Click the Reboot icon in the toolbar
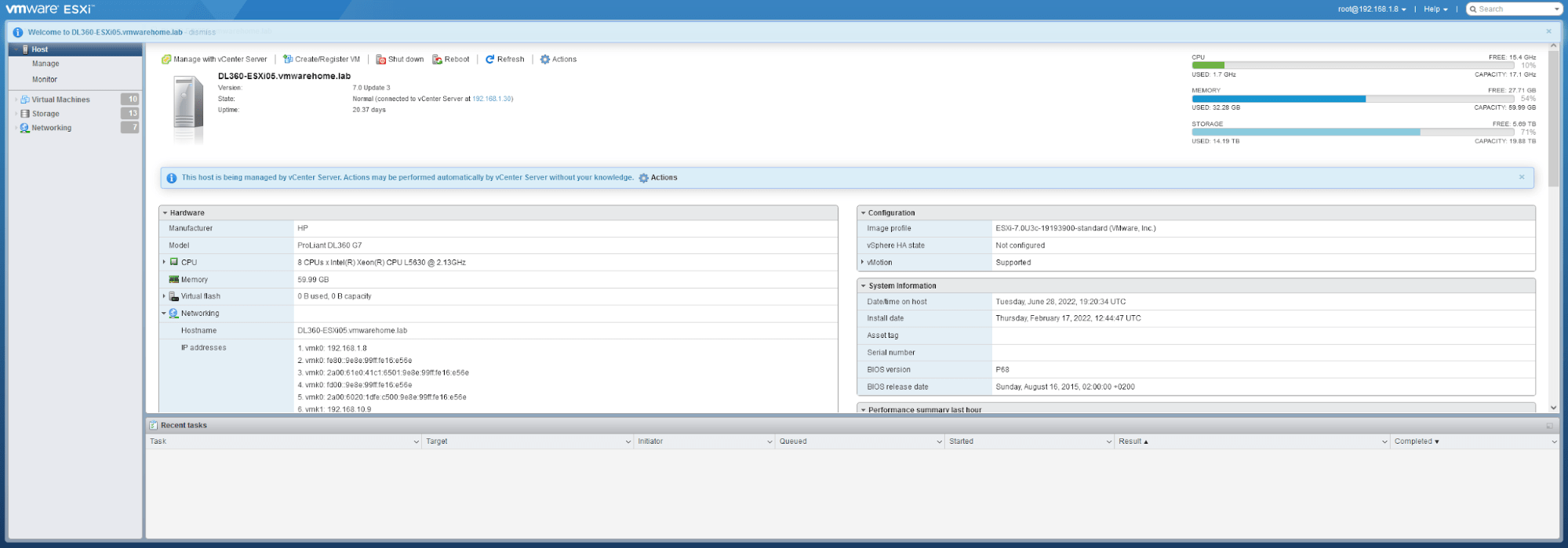Screen dimensions: 1568x548 pyautogui.click(x=437, y=60)
